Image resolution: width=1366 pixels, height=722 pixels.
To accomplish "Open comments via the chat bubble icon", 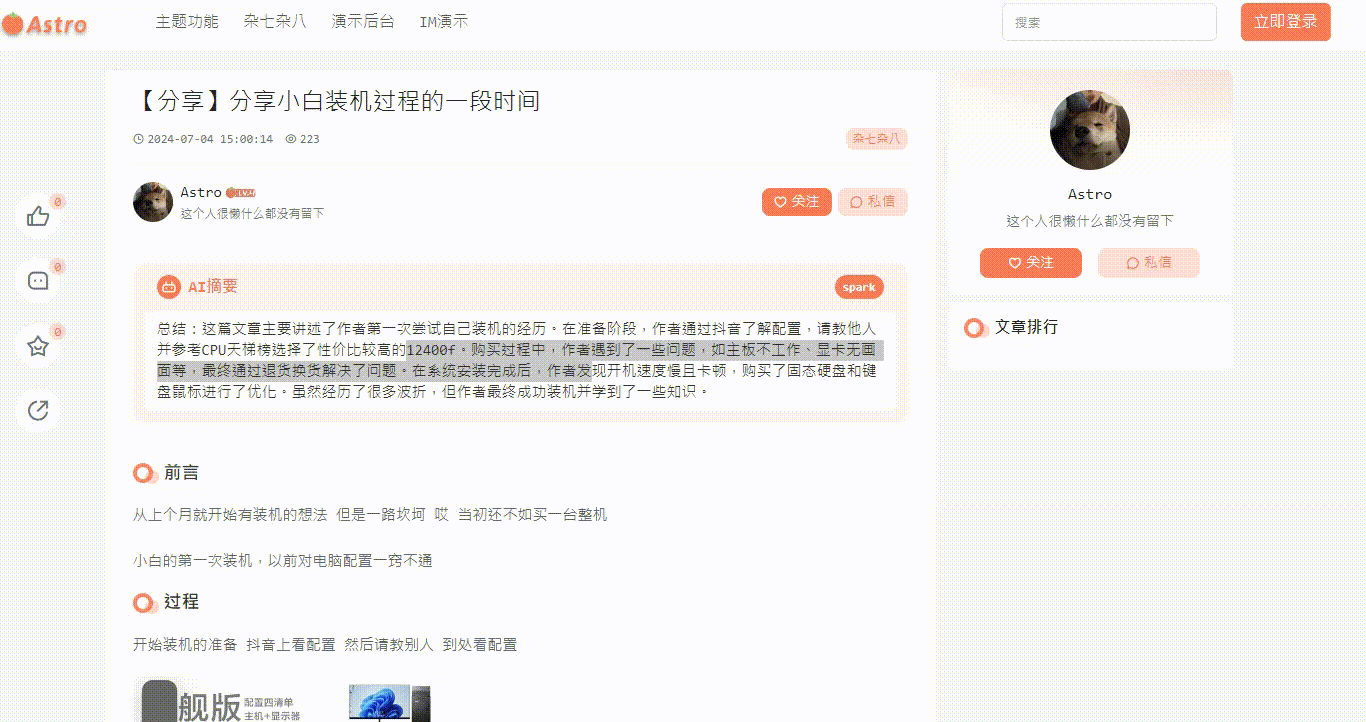I will (38, 281).
